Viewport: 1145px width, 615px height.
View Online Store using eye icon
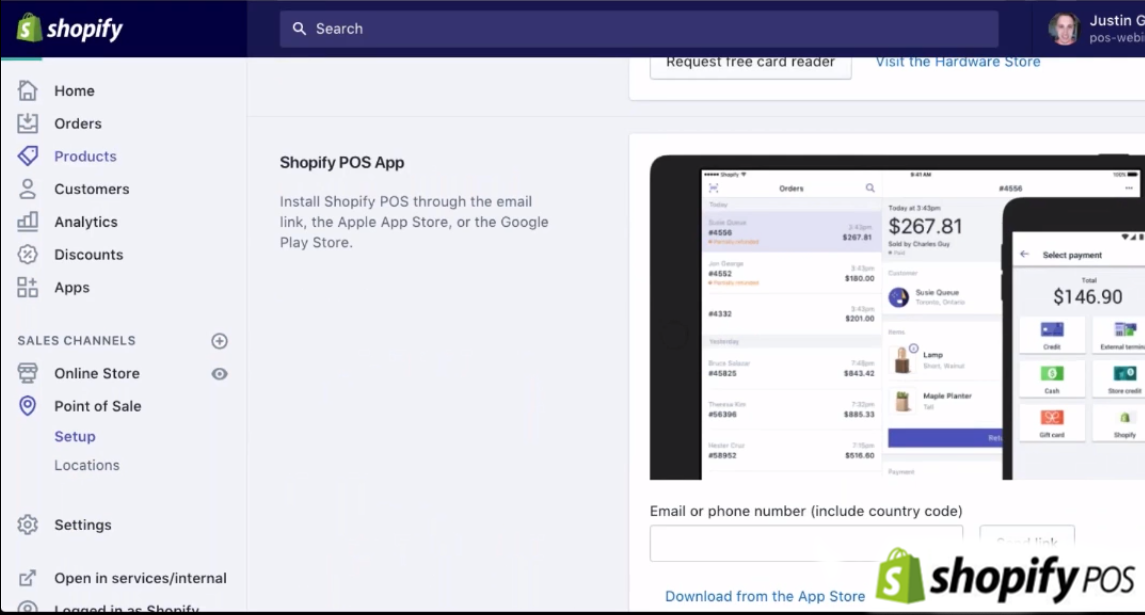click(x=220, y=374)
